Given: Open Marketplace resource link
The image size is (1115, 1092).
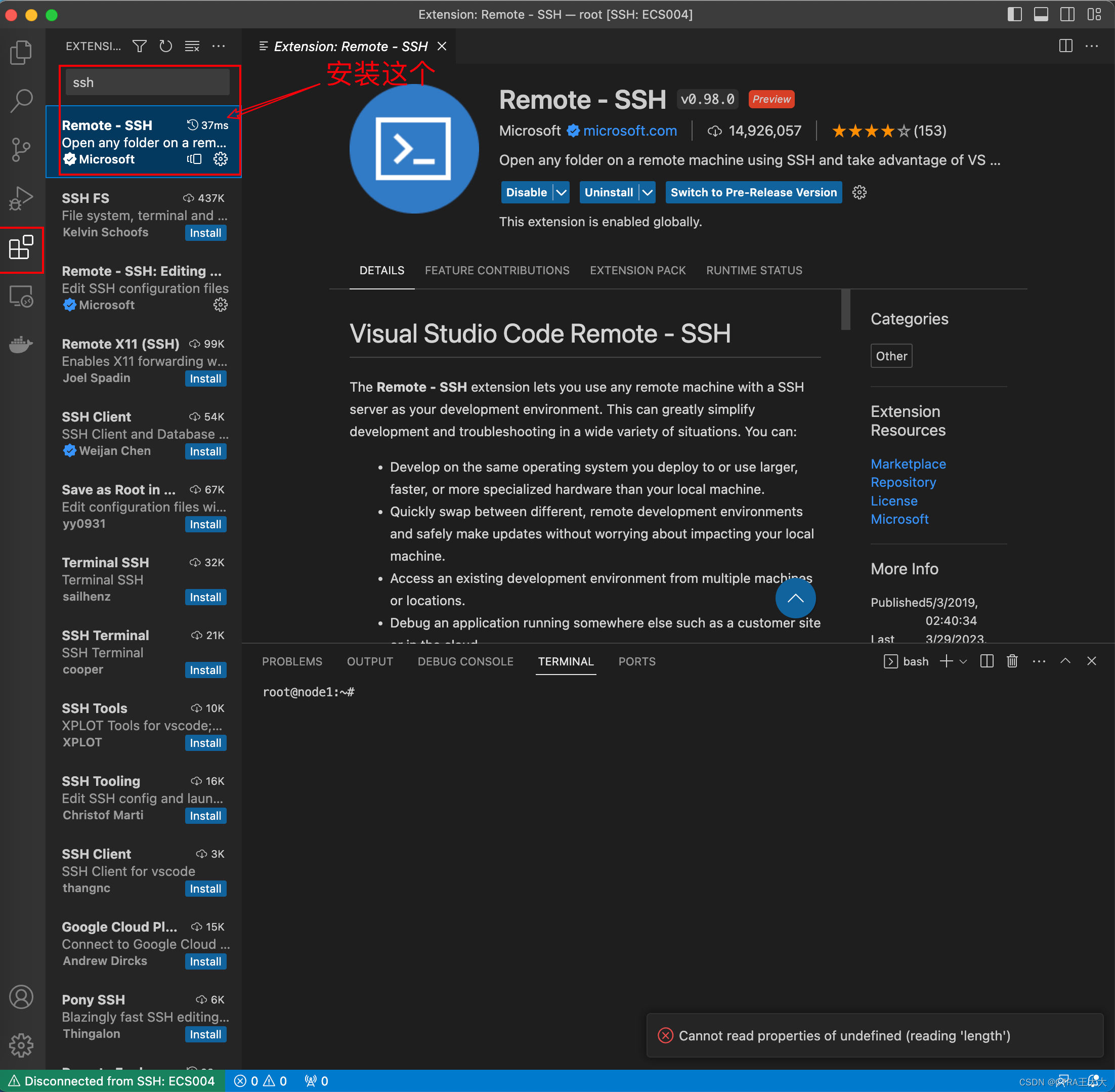Looking at the screenshot, I should point(908,464).
